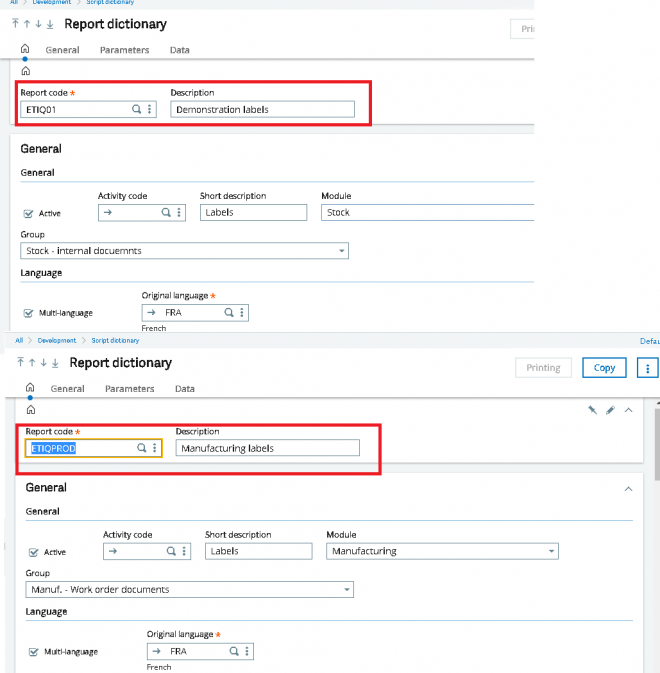The width and height of the screenshot is (660, 673).
Task: Expand the Manuf. - Work order documents Group dropdown
Action: tap(346, 590)
